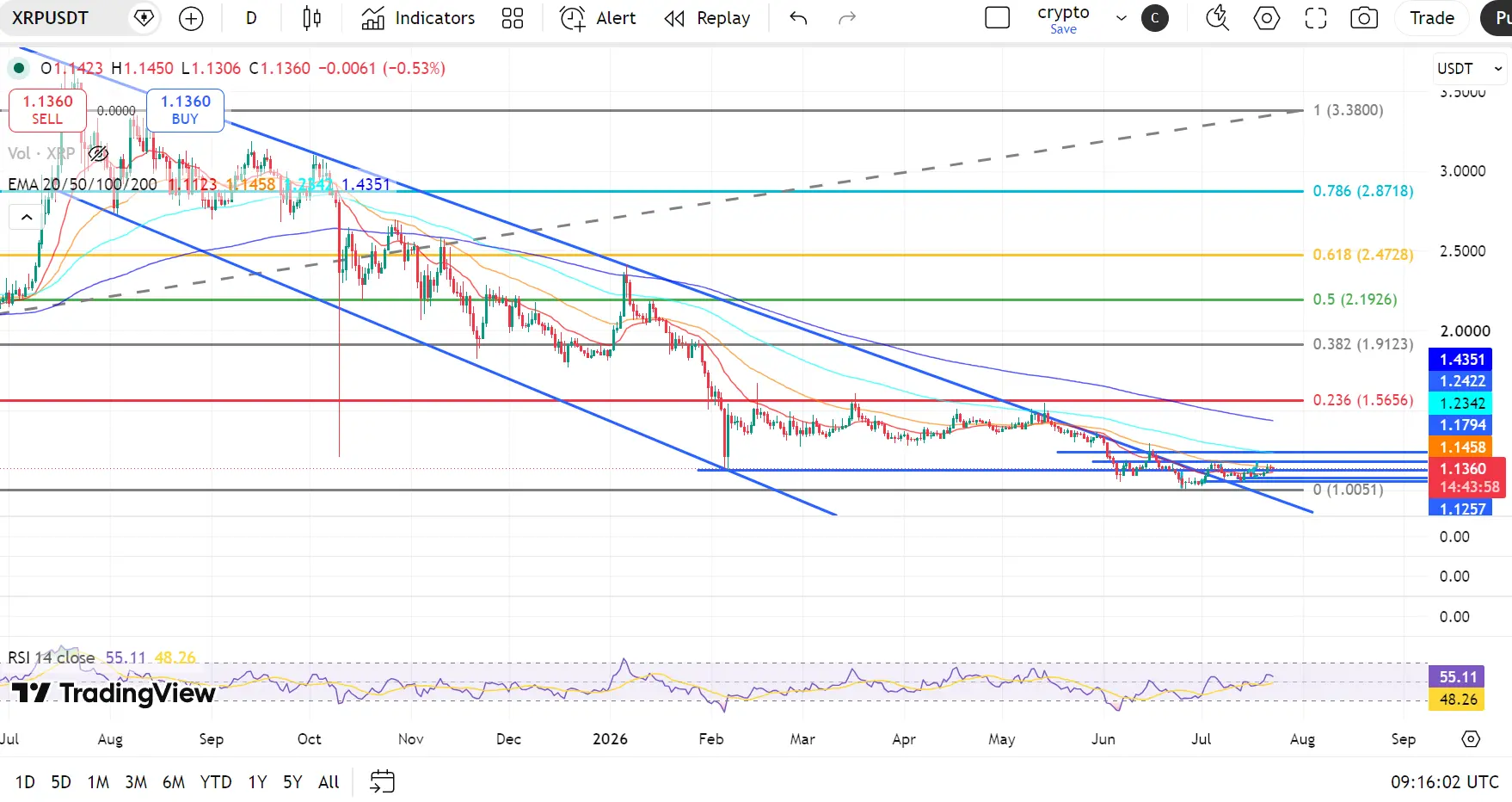Open the Indicators dialog

pyautogui.click(x=418, y=18)
